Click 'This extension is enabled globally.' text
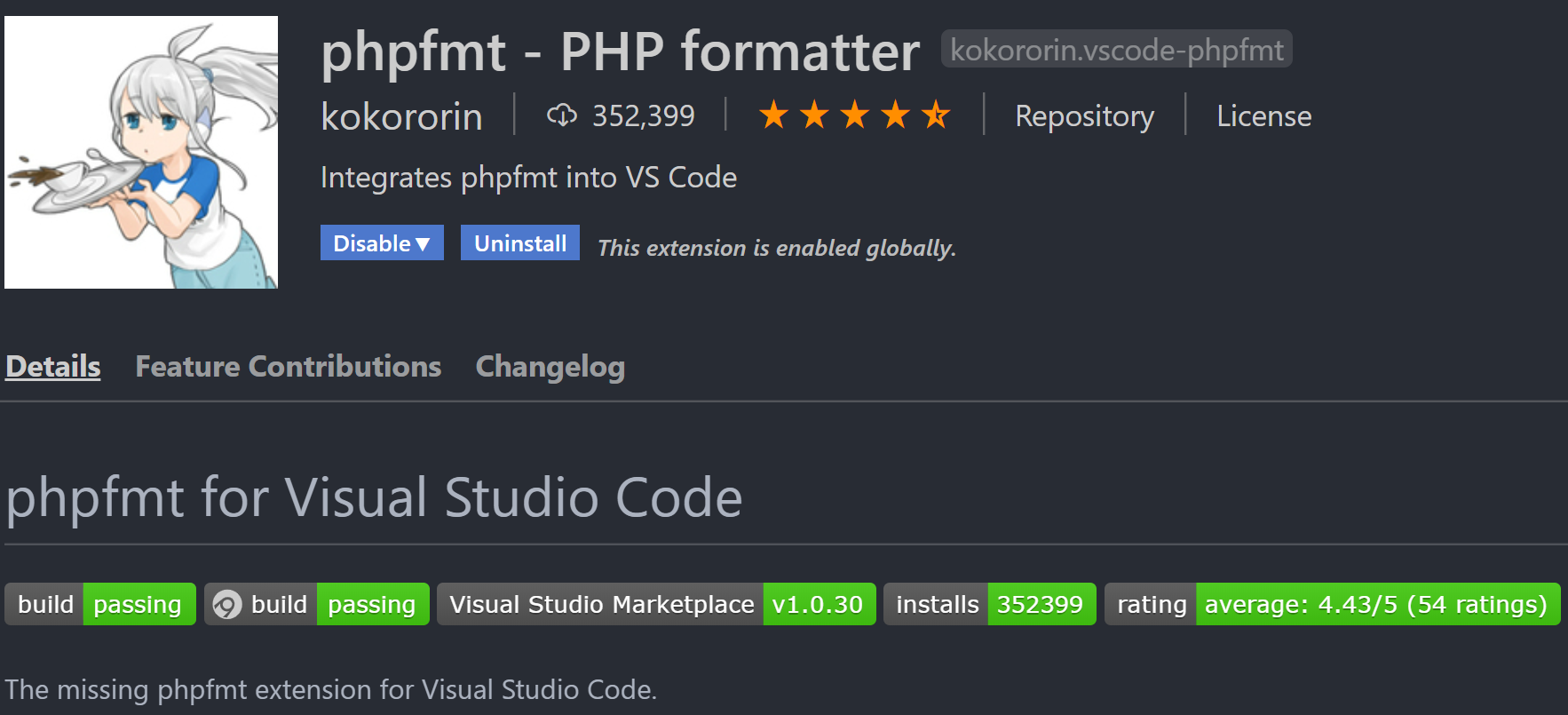This screenshot has height=715, width=1568. (x=777, y=248)
